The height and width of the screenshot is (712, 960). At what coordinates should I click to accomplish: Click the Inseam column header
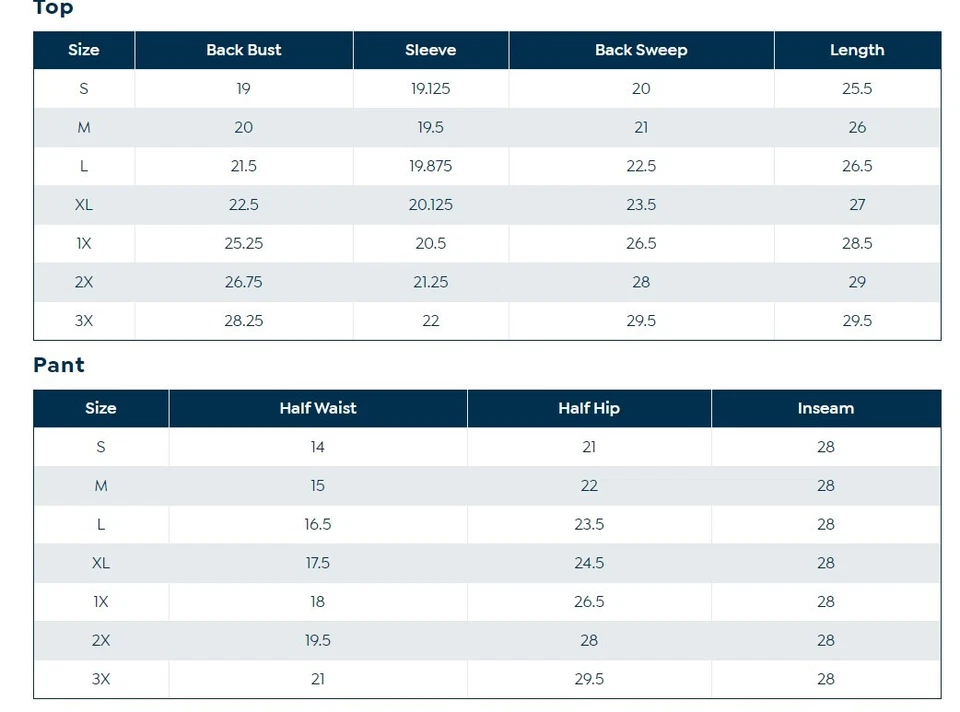(826, 408)
